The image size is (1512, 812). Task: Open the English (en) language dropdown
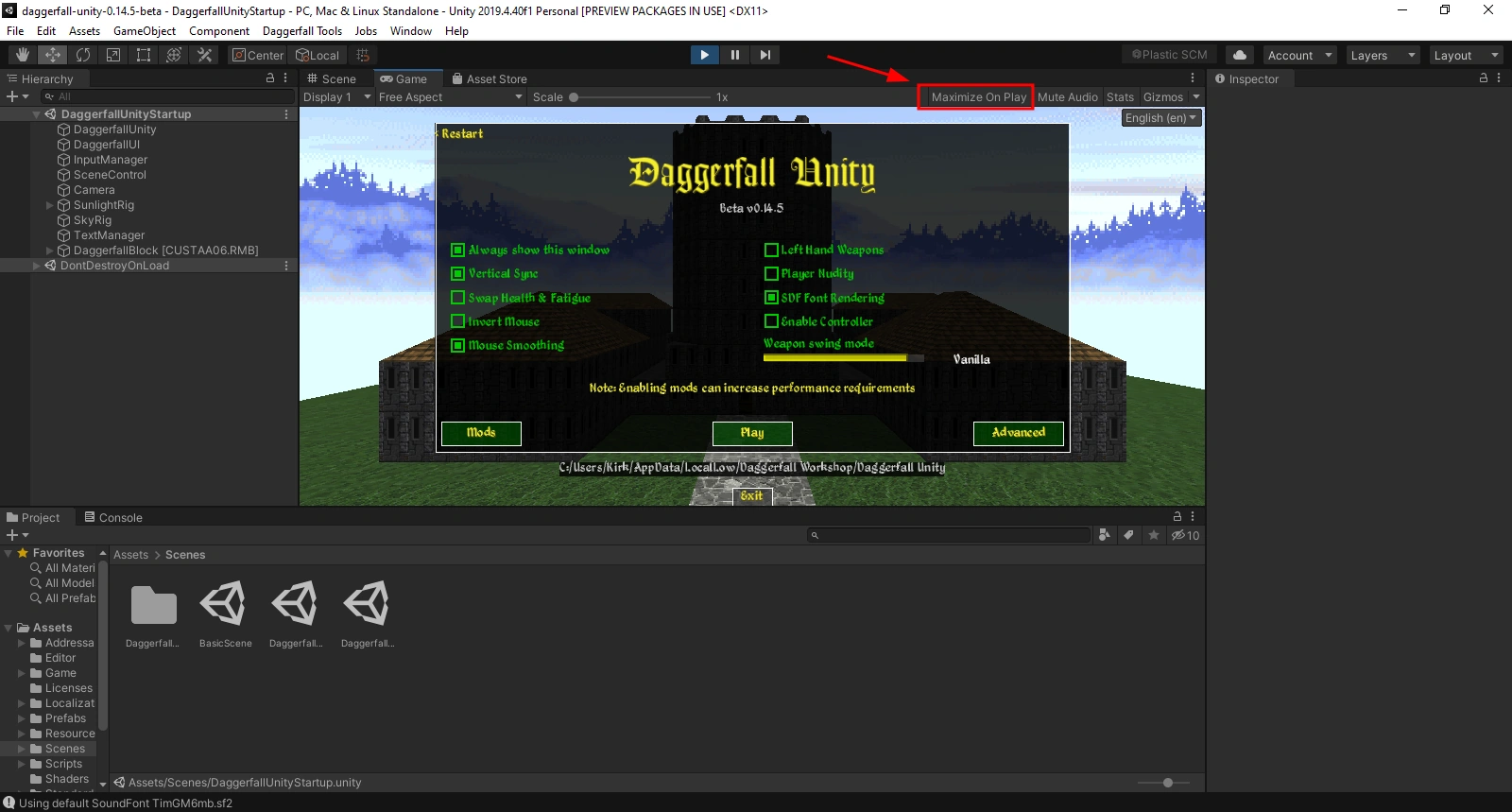[1161, 118]
